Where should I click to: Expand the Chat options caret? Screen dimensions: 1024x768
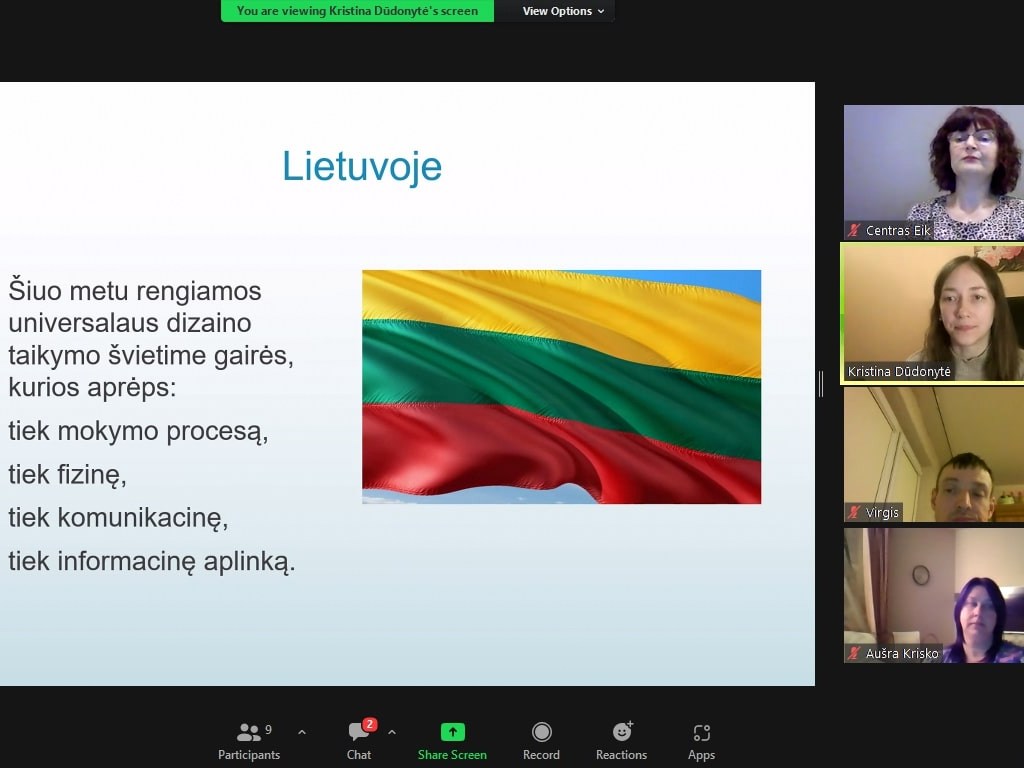[x=392, y=733]
